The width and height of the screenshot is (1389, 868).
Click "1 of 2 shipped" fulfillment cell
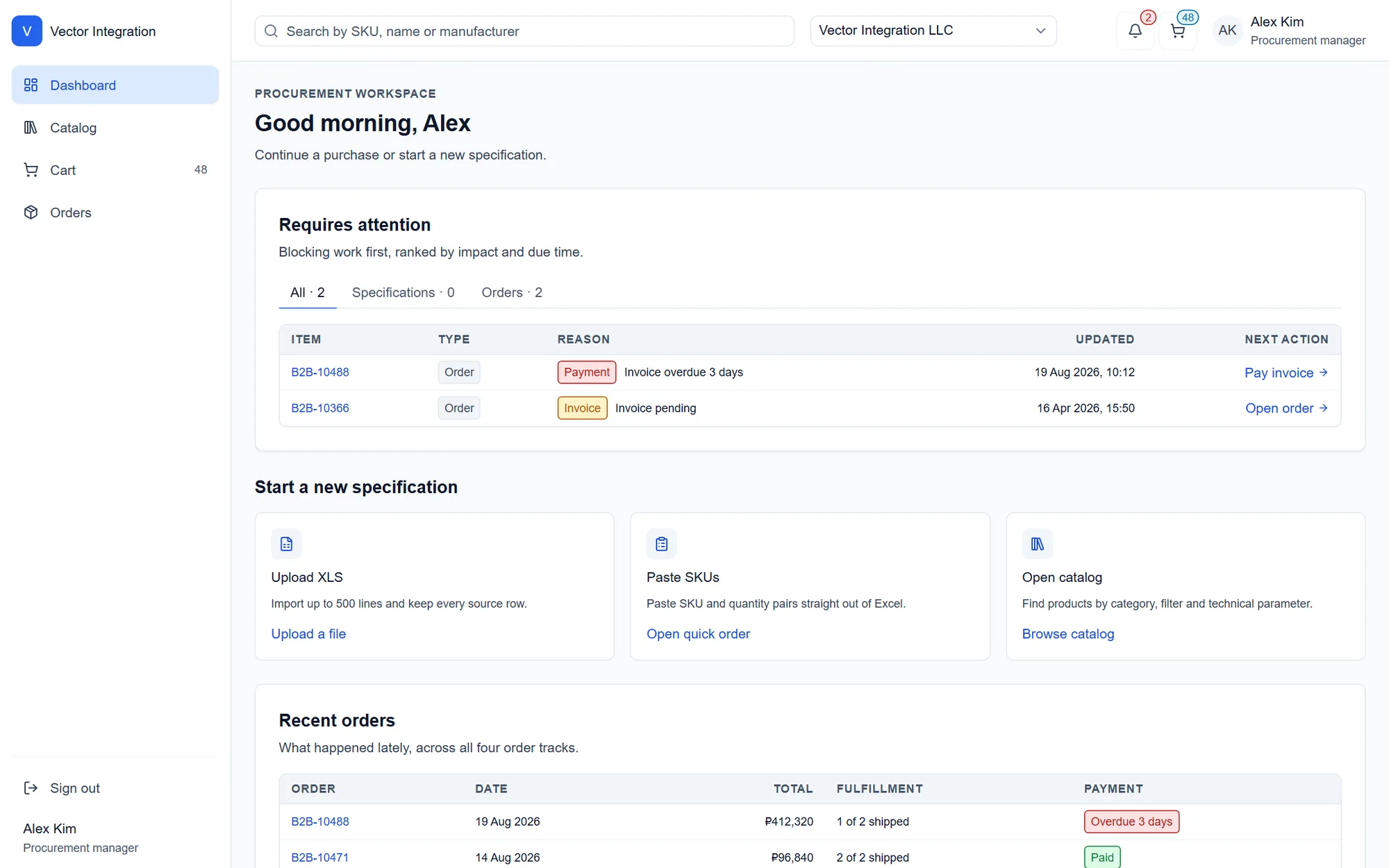click(x=873, y=821)
